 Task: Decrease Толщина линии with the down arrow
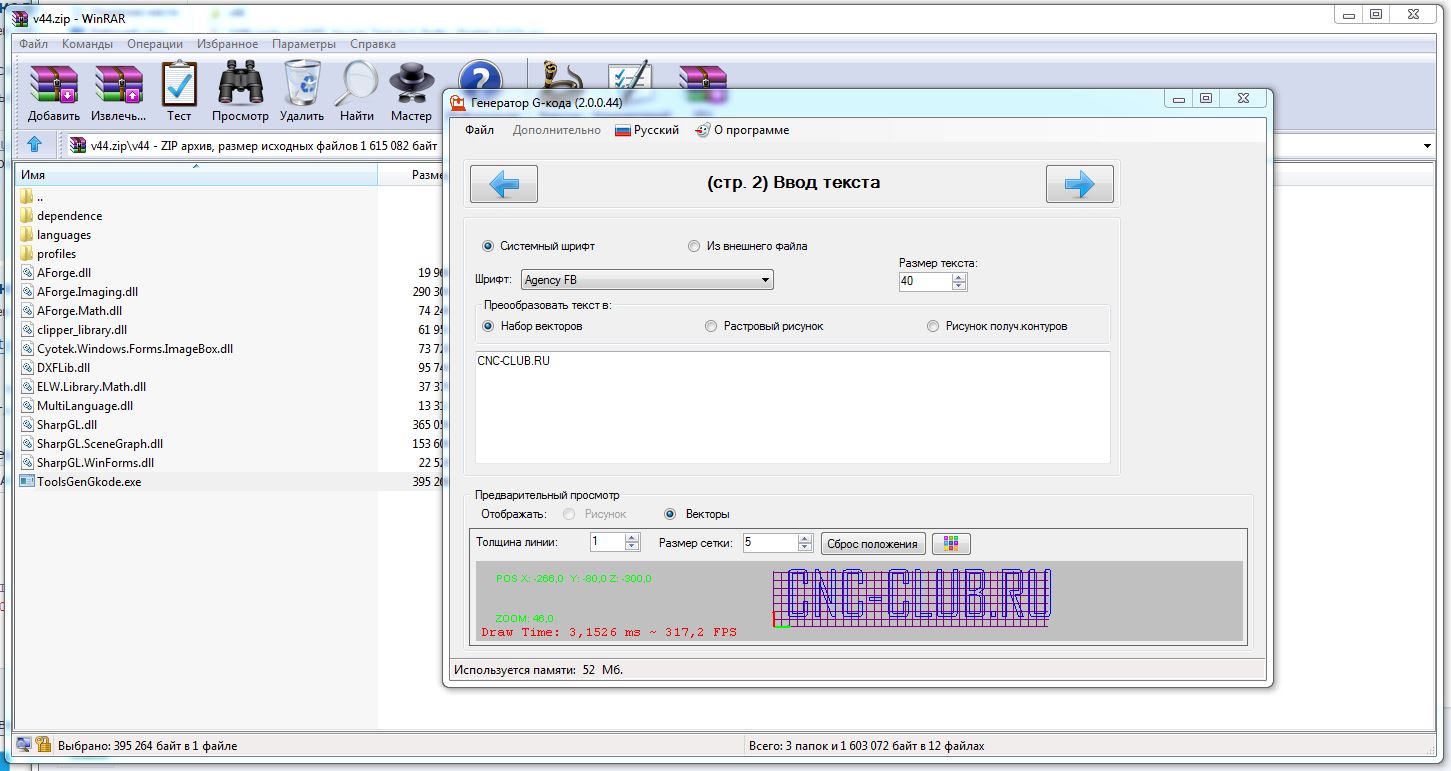click(632, 547)
